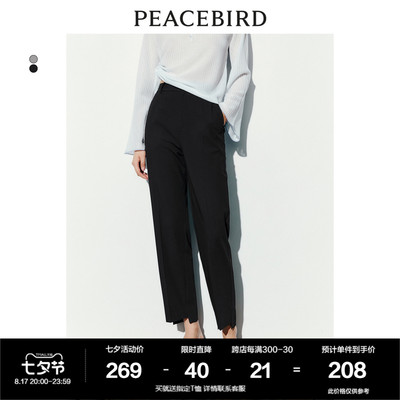Click the 跨店每满300-30 promotion text

tap(262, 349)
